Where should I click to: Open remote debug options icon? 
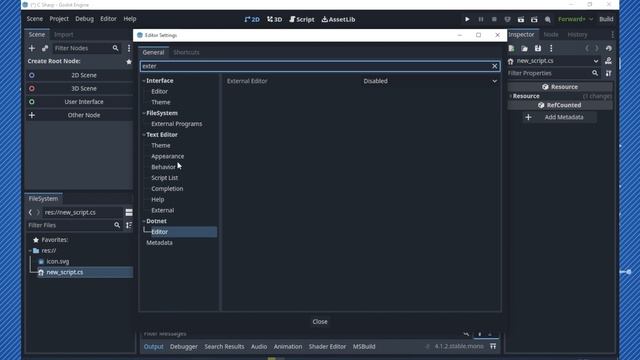pyautogui.click(x=507, y=19)
